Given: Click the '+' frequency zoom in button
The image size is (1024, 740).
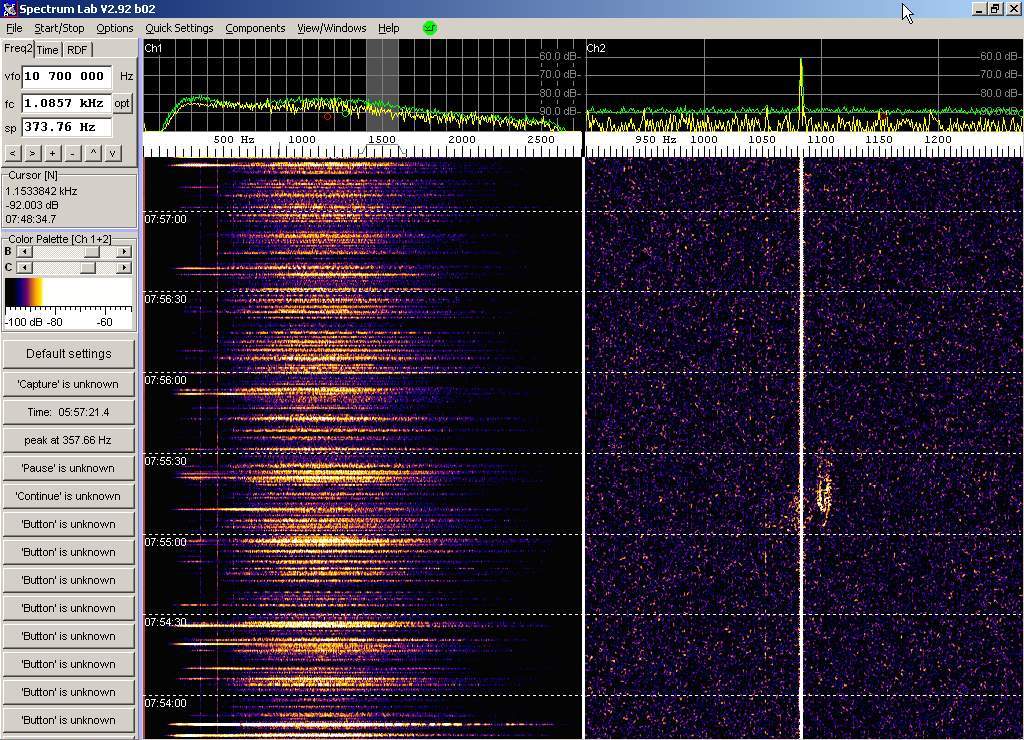Looking at the screenshot, I should pyautogui.click(x=52, y=153).
